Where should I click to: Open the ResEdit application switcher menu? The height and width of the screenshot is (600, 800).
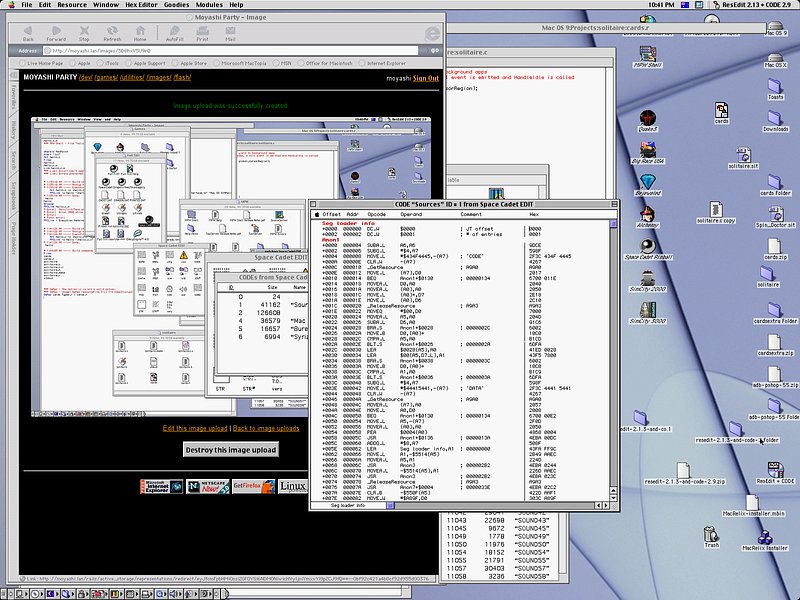pos(753,5)
